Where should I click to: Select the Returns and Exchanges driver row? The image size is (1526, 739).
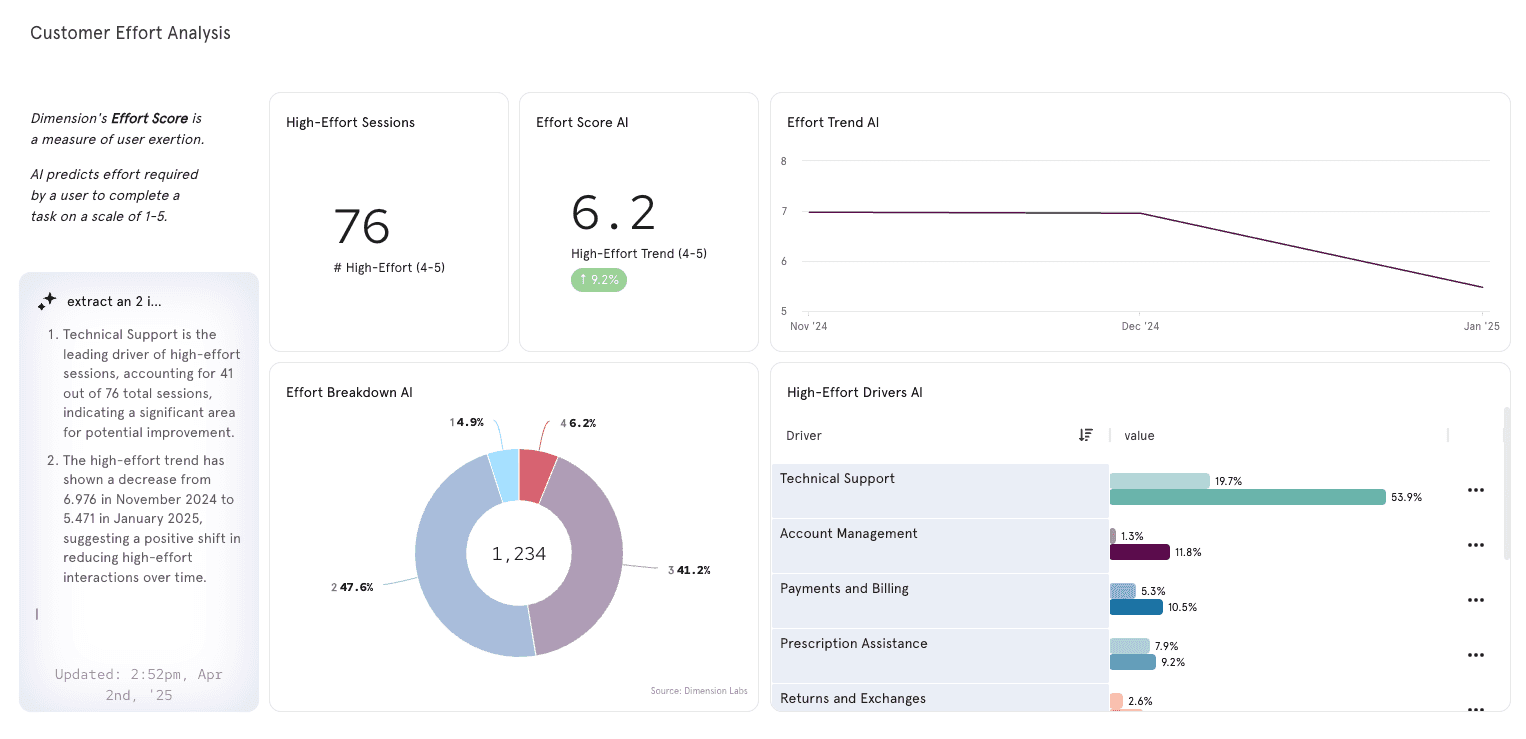point(940,698)
